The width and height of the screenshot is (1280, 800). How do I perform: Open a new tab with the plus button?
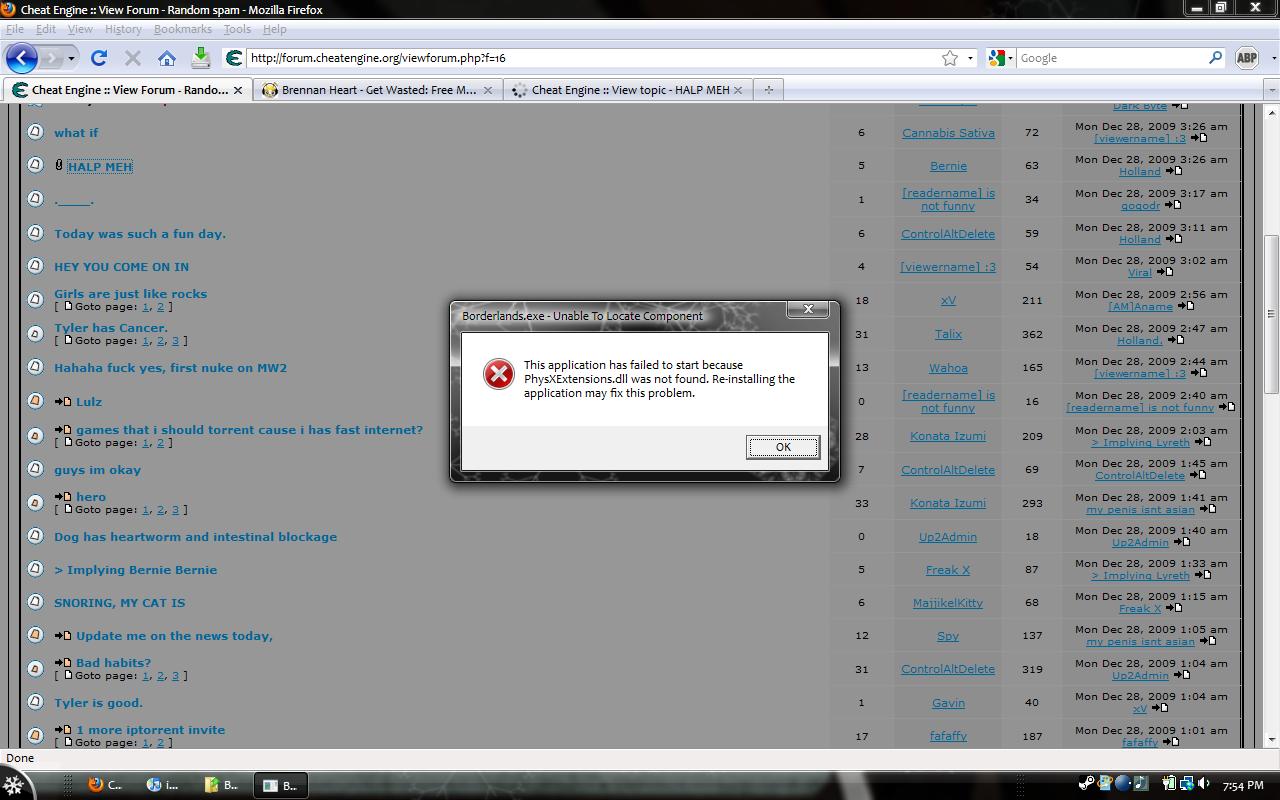click(x=768, y=90)
